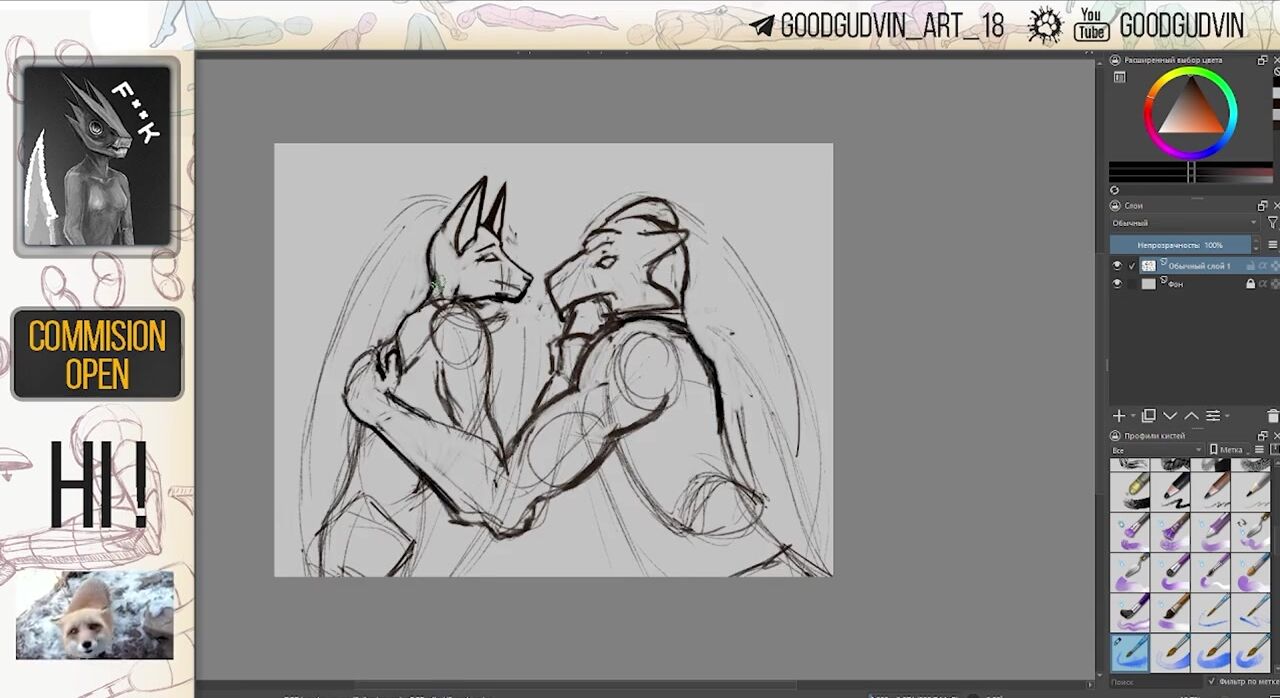The height and width of the screenshot is (698, 1280).
Task: Adjust the 'Непрозрачность' opacity slider
Action: [x=1180, y=245]
